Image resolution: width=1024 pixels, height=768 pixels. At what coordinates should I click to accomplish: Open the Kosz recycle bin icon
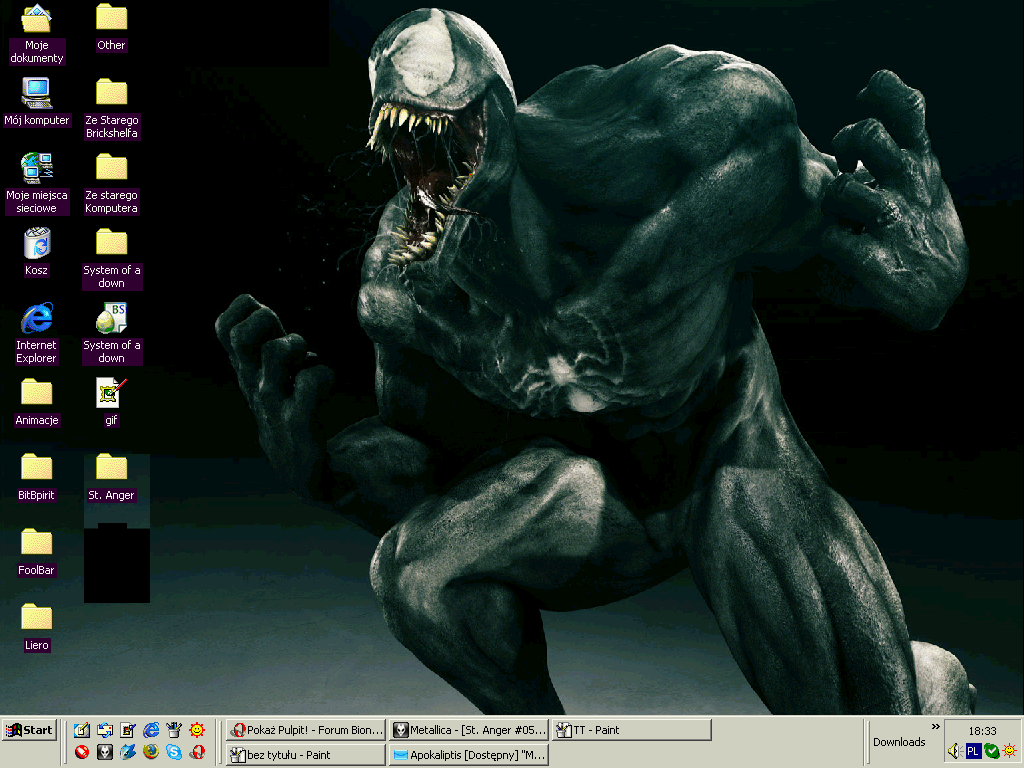[x=37, y=243]
